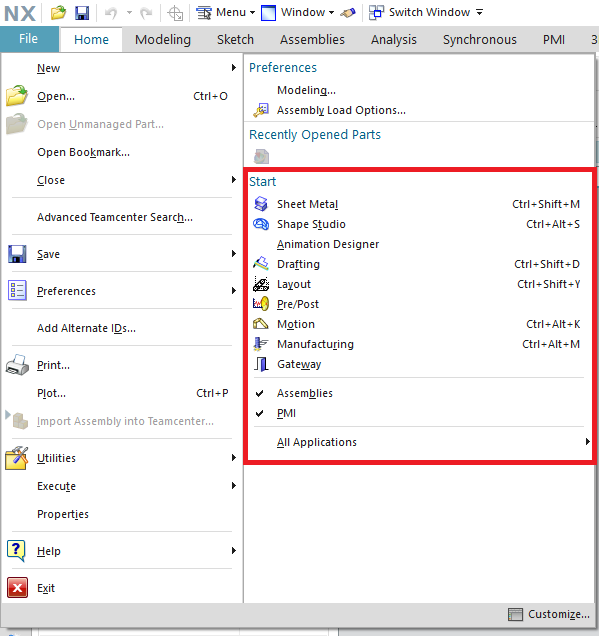Click the Utilities toolbox icon
Image resolution: width=599 pixels, height=636 pixels.
click(17, 458)
